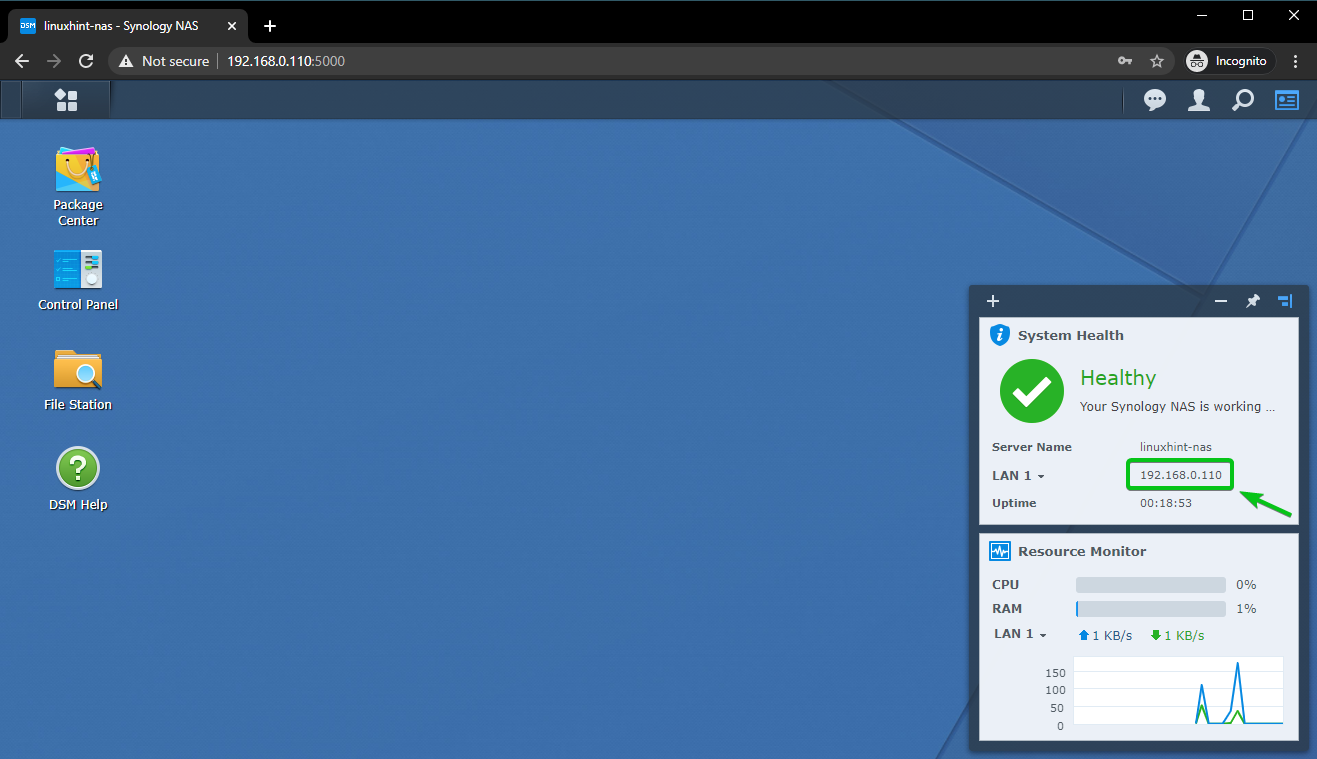Screen dimensions: 1317x759
Task: Open a new browser tab
Action: tap(269, 26)
